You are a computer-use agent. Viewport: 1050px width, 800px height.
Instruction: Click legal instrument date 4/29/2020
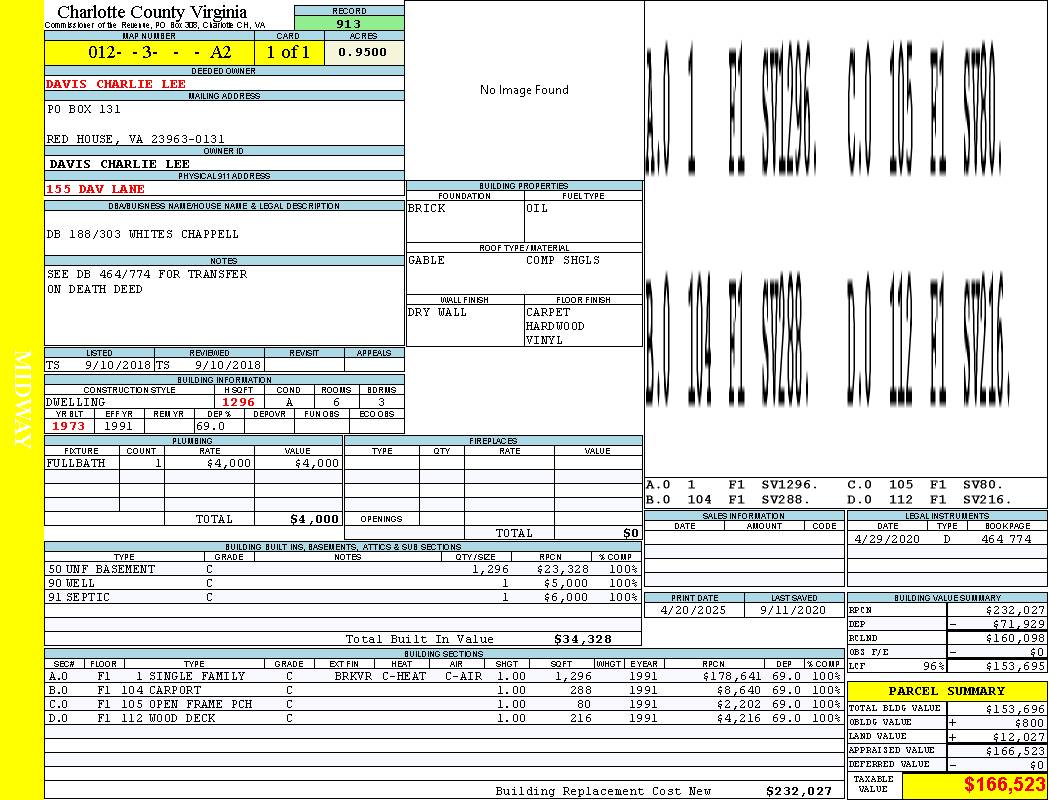[x=888, y=539]
